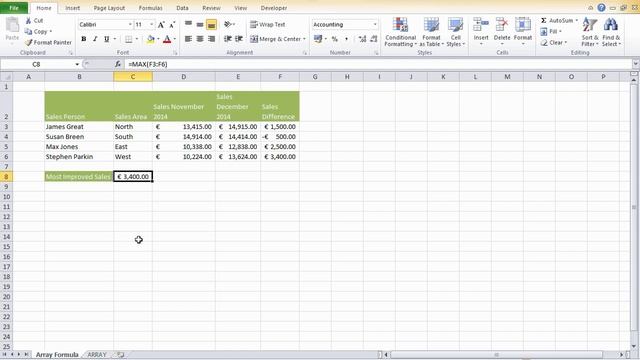Image resolution: width=640 pixels, height=360 pixels.
Task: Toggle Middle Align
Action: click(200, 24)
